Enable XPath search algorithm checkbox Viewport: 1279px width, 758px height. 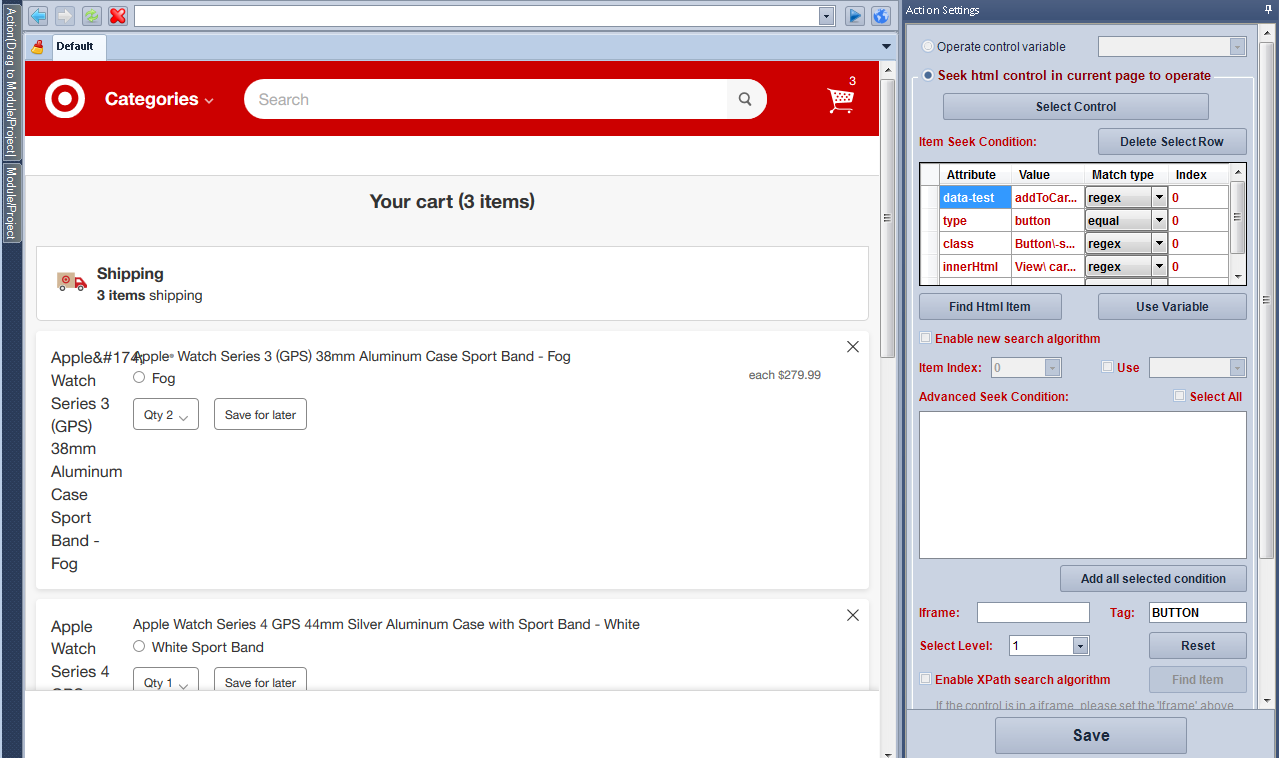tap(926, 679)
